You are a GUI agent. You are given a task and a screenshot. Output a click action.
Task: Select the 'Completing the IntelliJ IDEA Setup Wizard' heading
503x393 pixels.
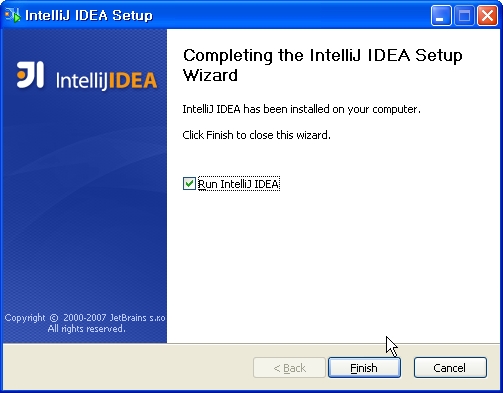(323, 65)
